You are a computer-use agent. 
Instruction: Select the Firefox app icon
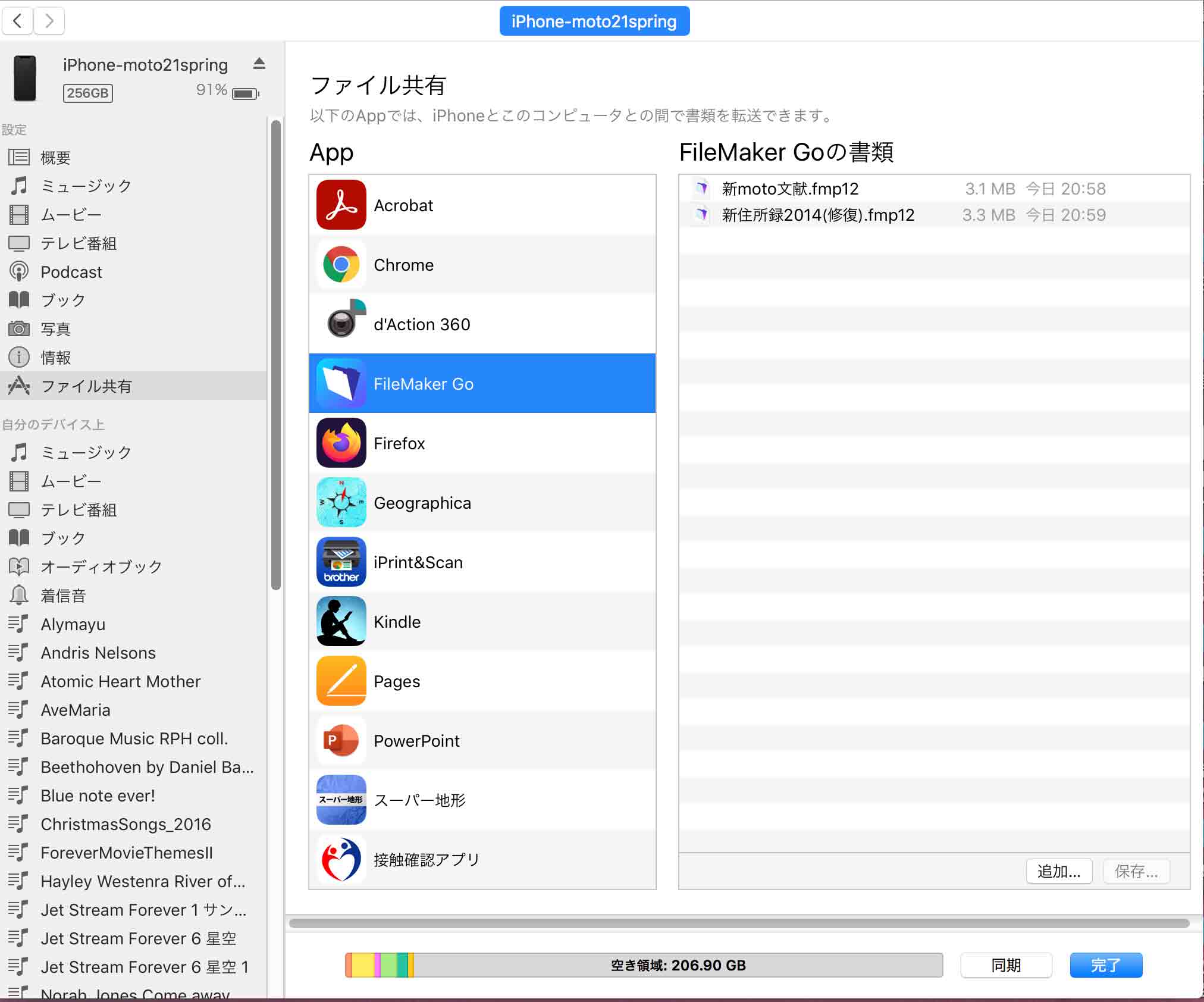(341, 443)
